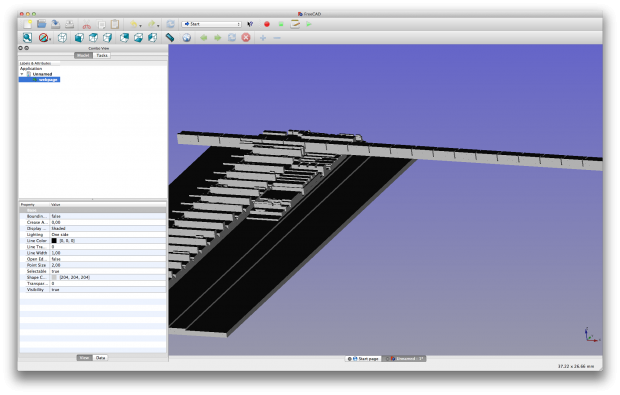
Task: Switch to Right view cube icon
Action: click(x=107, y=38)
